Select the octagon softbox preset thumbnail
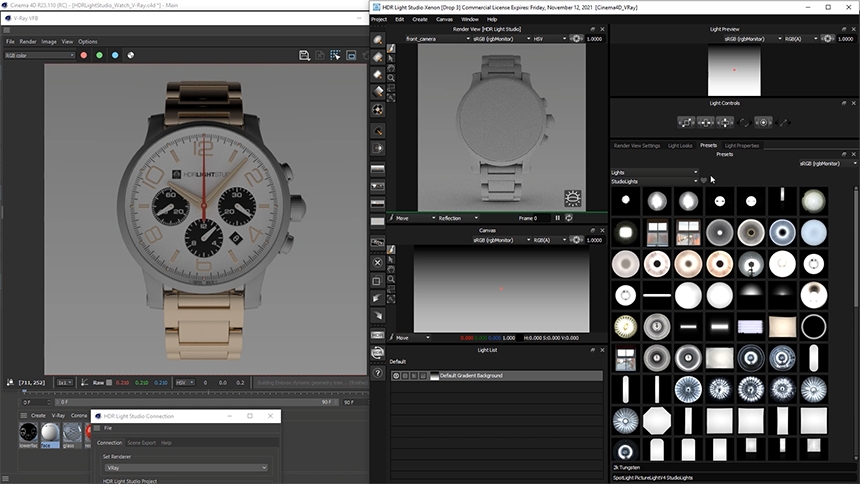 pyautogui.click(x=657, y=420)
